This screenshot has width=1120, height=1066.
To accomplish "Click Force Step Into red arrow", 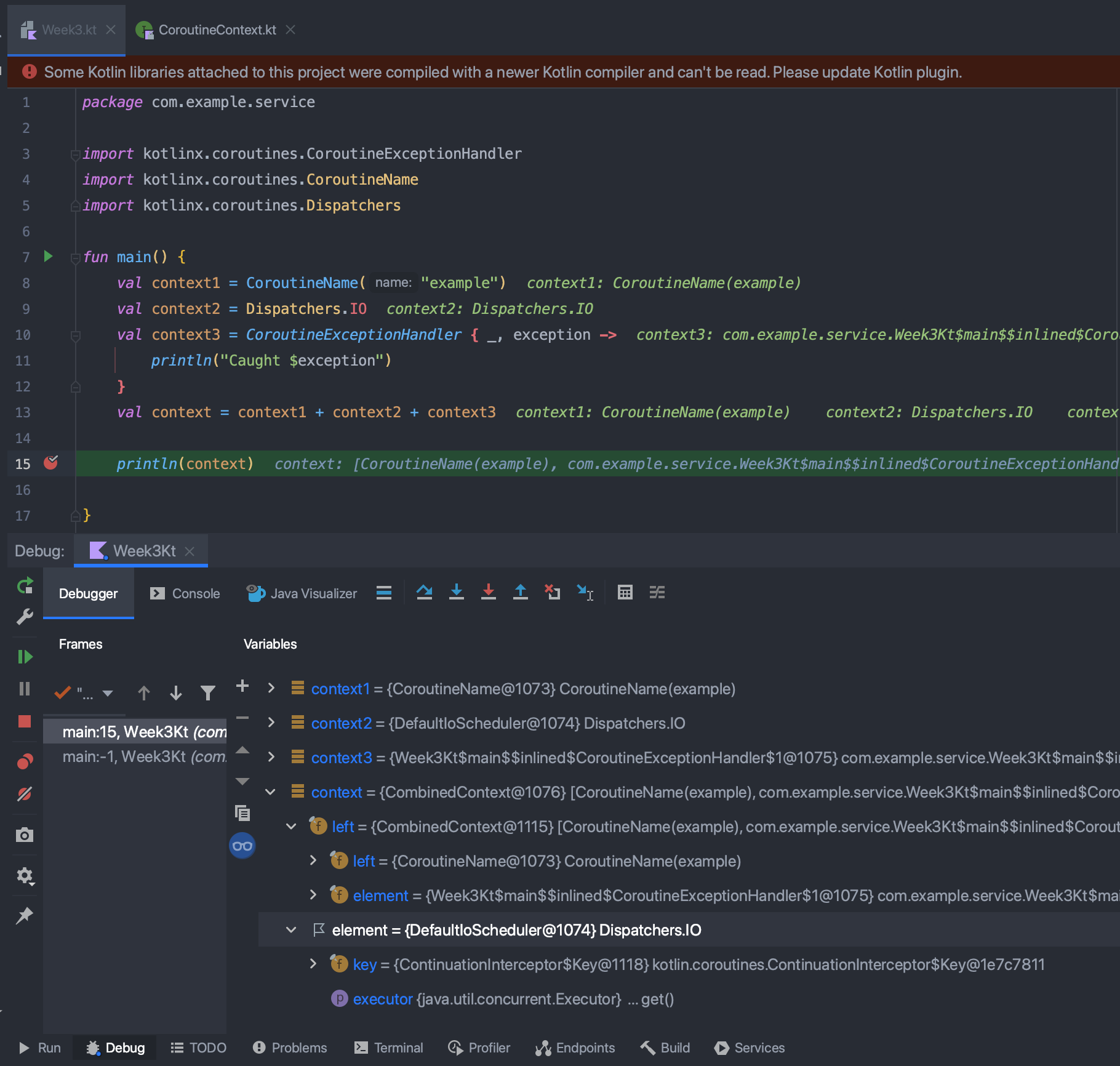I will point(489,592).
